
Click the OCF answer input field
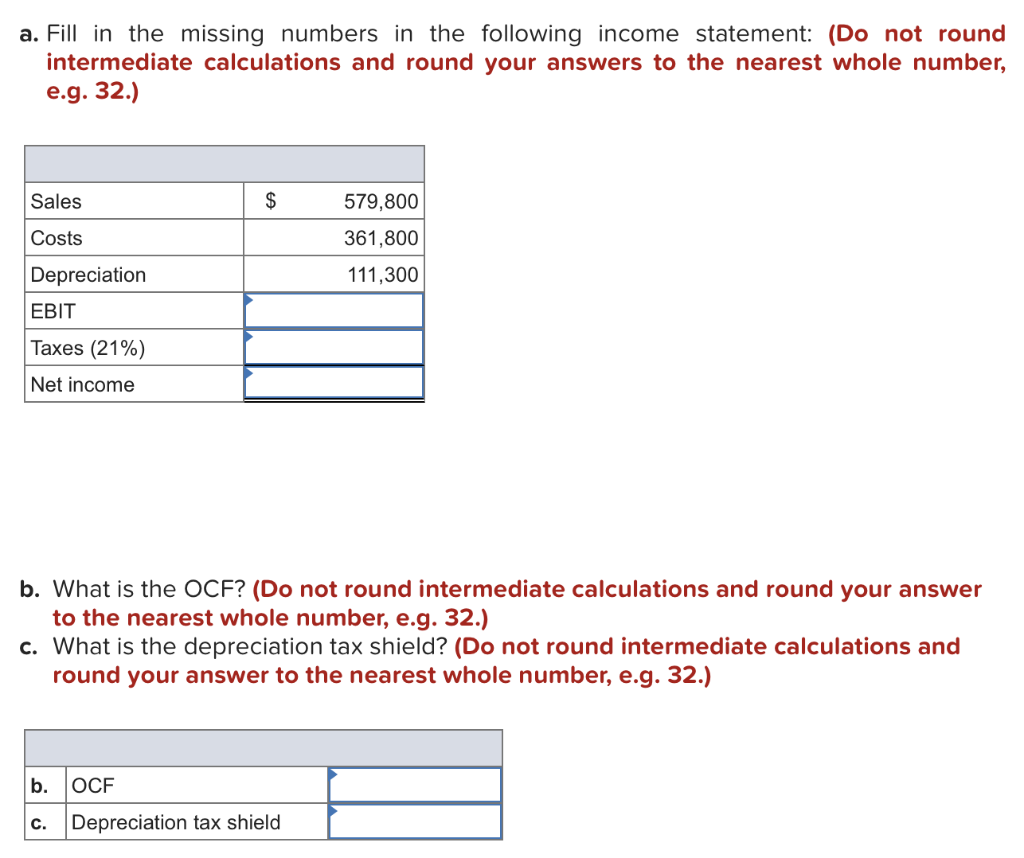point(415,785)
